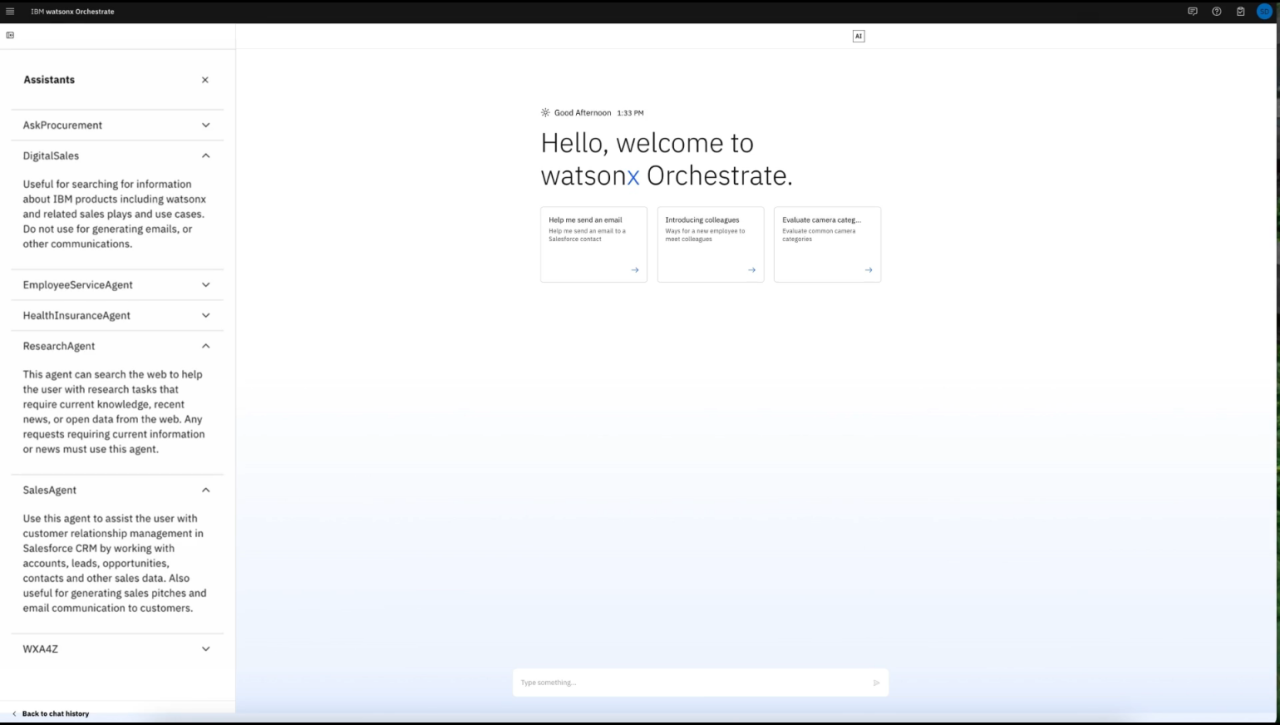Collapse the DigitalSales assistant description
The image size is (1280, 725).
(x=206, y=156)
